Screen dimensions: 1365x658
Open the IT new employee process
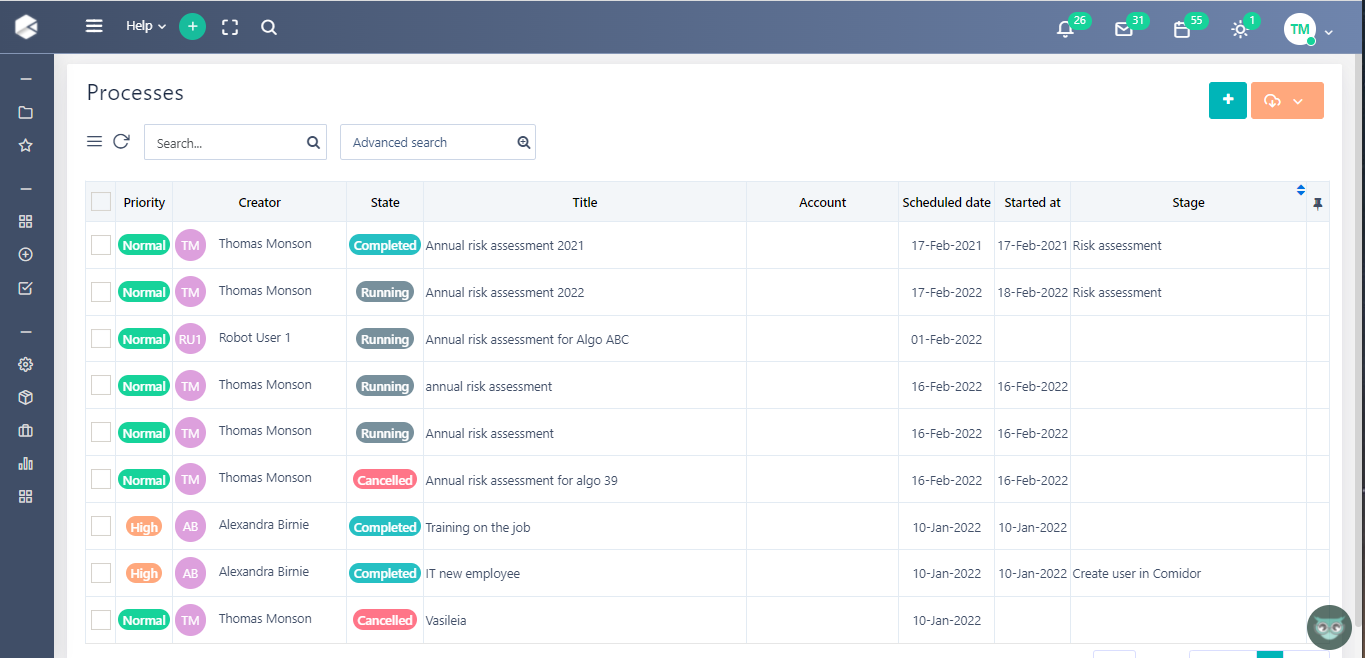tap(472, 574)
